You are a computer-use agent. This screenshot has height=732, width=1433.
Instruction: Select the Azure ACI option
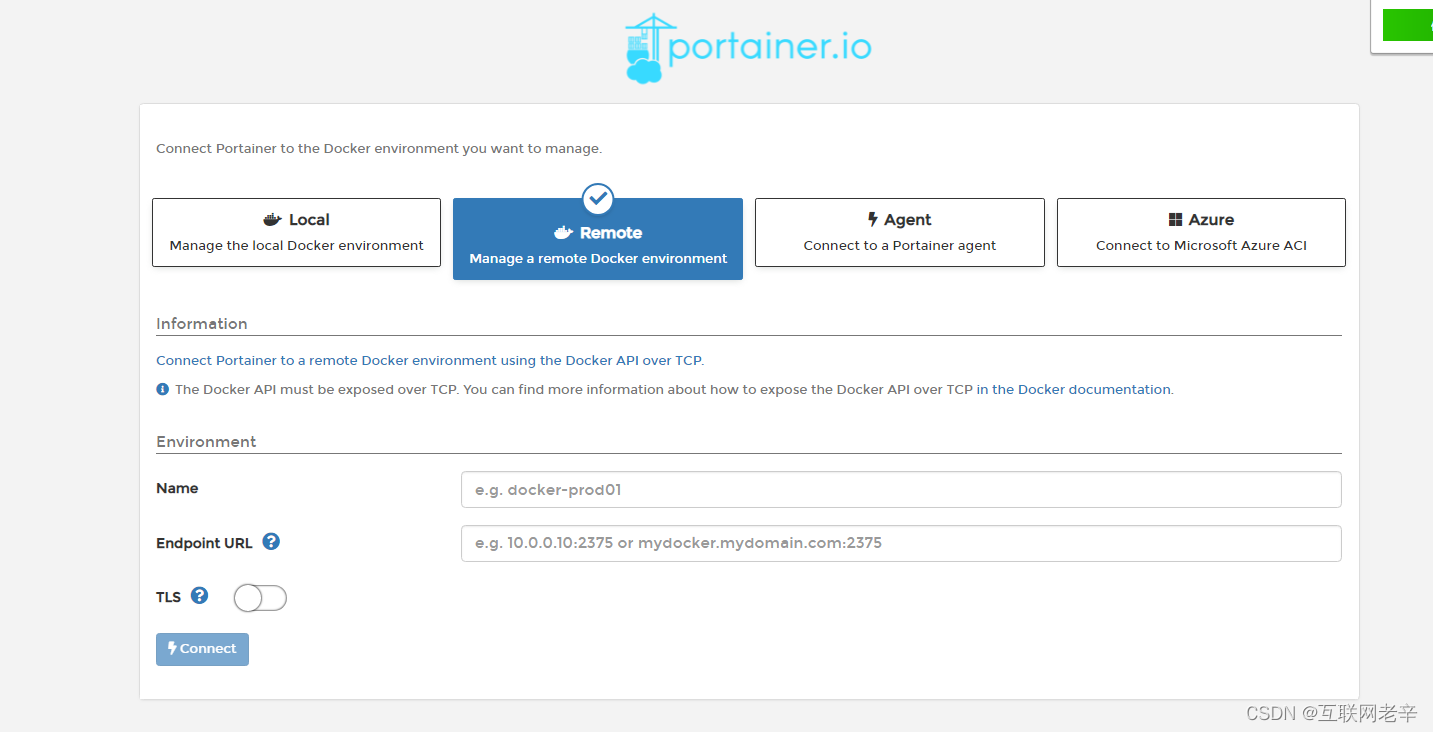(1201, 232)
